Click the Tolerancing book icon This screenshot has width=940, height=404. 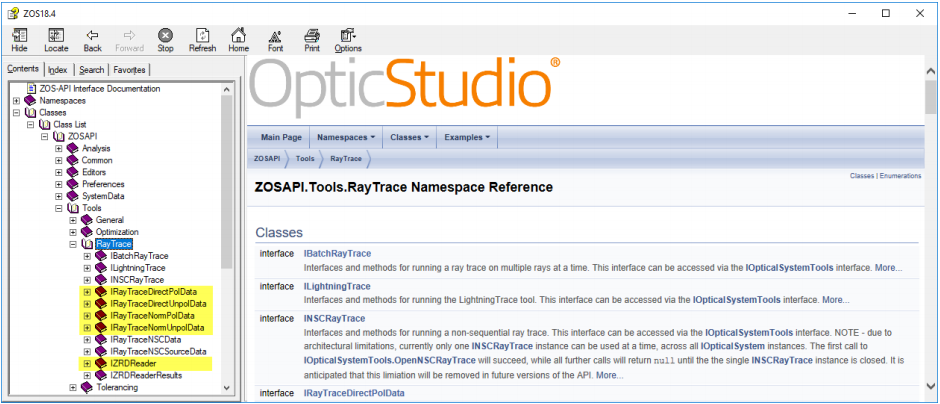point(87,388)
